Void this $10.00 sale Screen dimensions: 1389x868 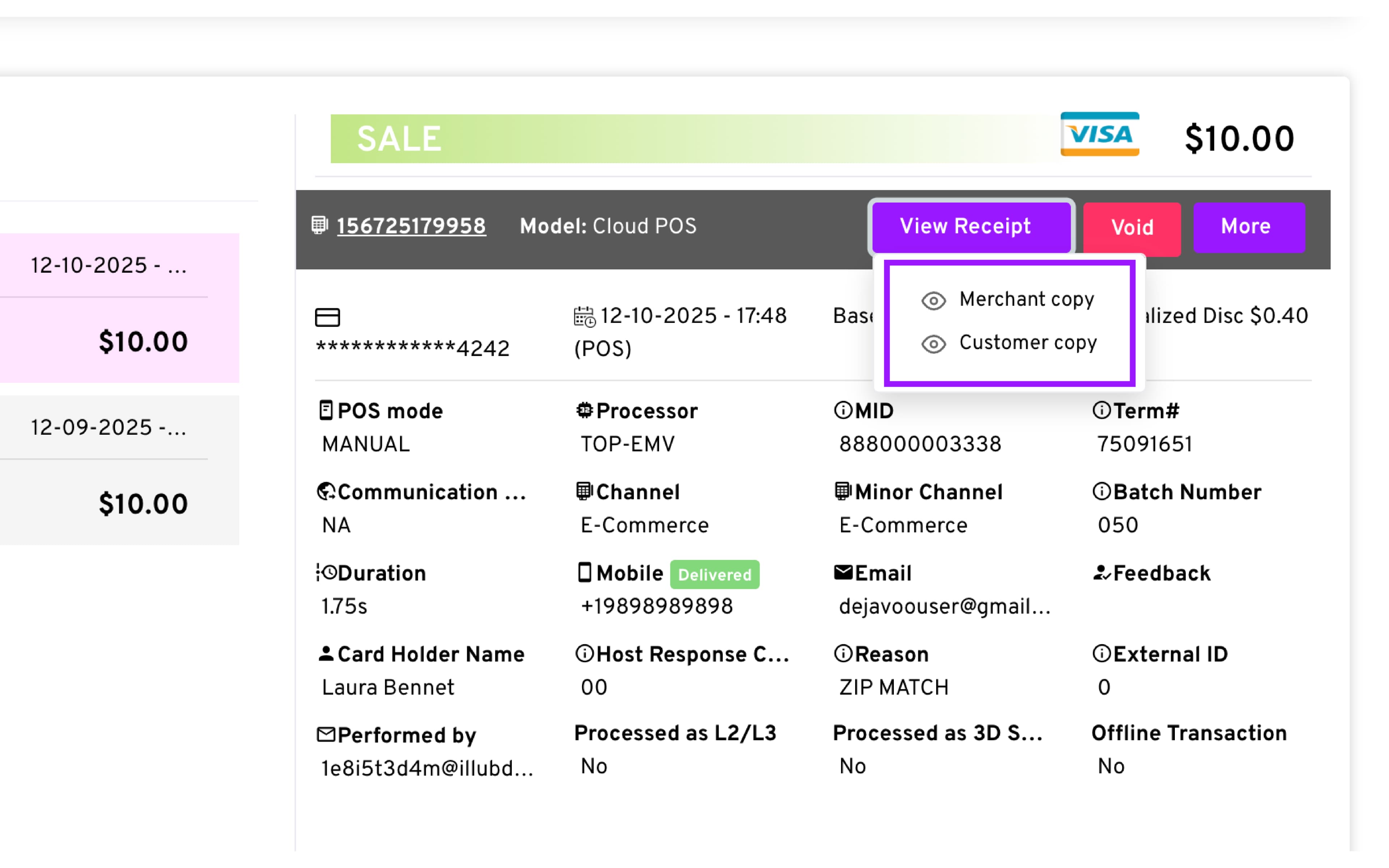1131,228
